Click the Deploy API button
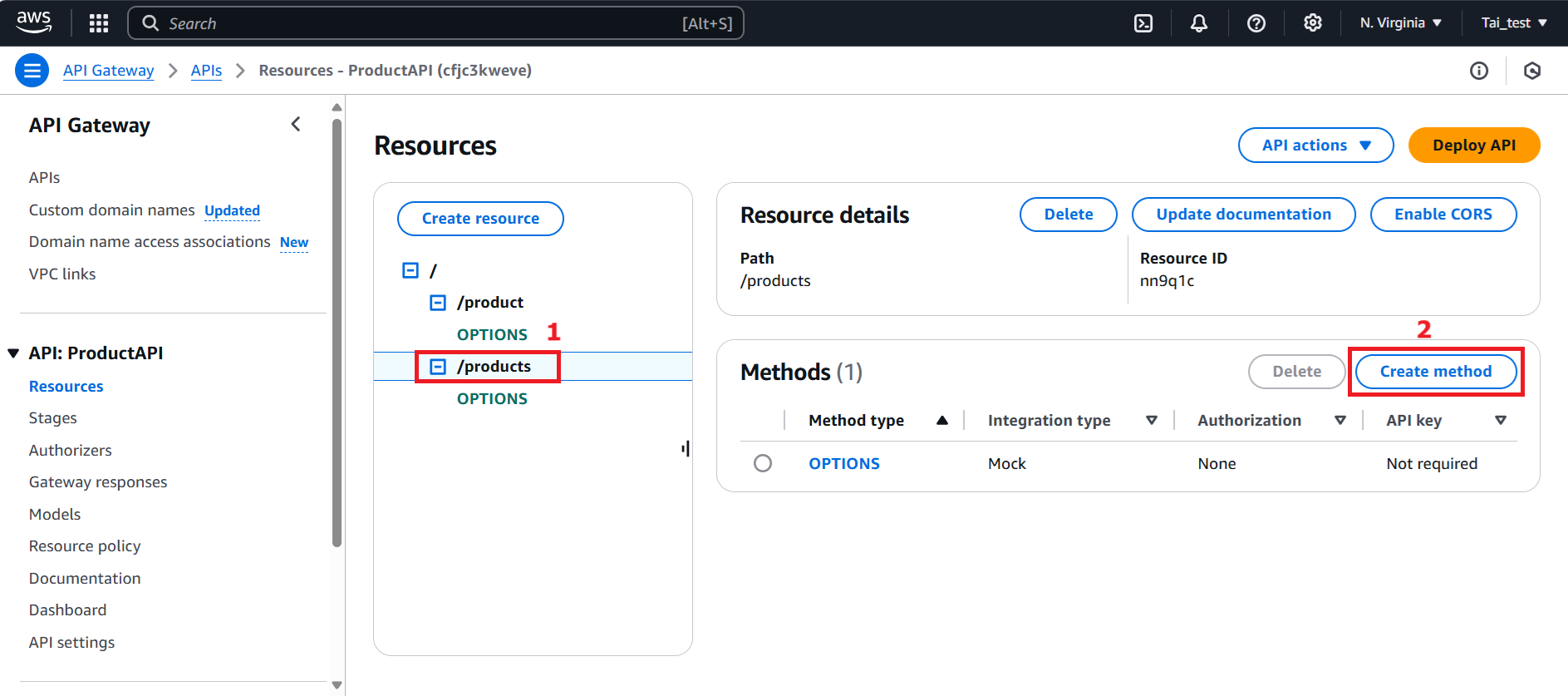Viewport: 1568px width, 696px height. click(x=1474, y=146)
